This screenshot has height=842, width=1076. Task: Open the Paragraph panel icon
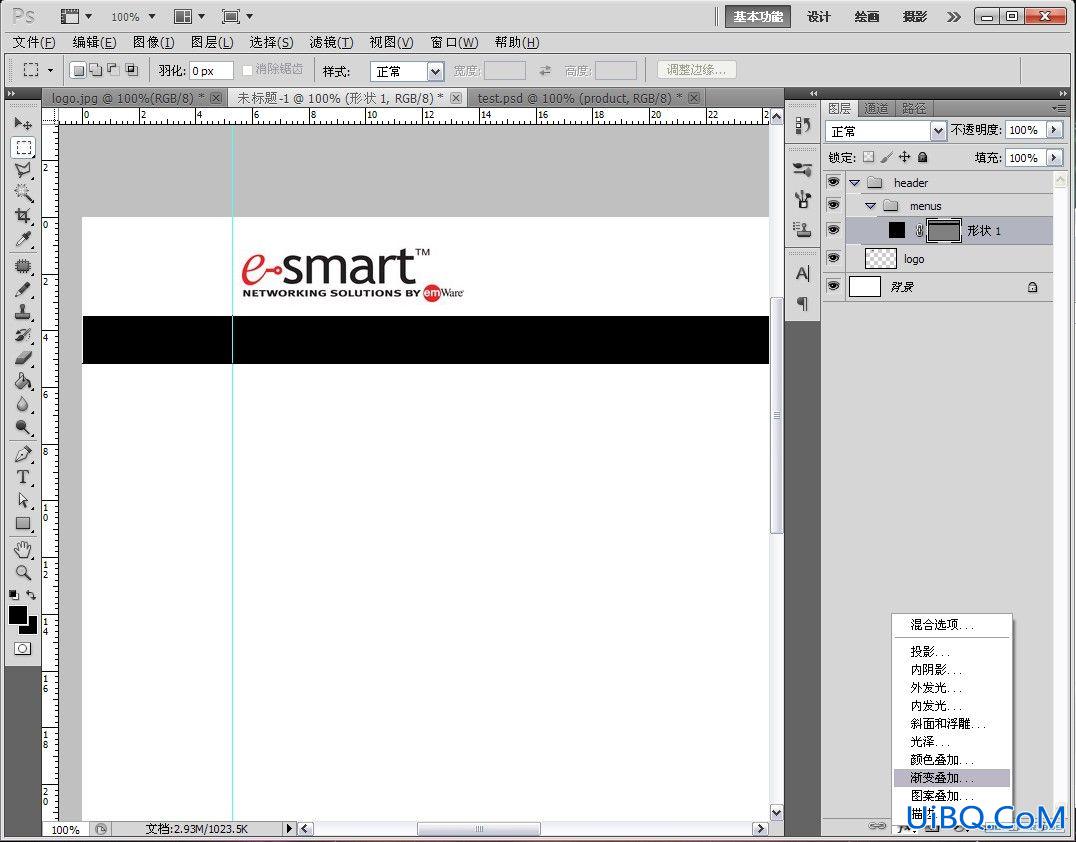[x=802, y=303]
